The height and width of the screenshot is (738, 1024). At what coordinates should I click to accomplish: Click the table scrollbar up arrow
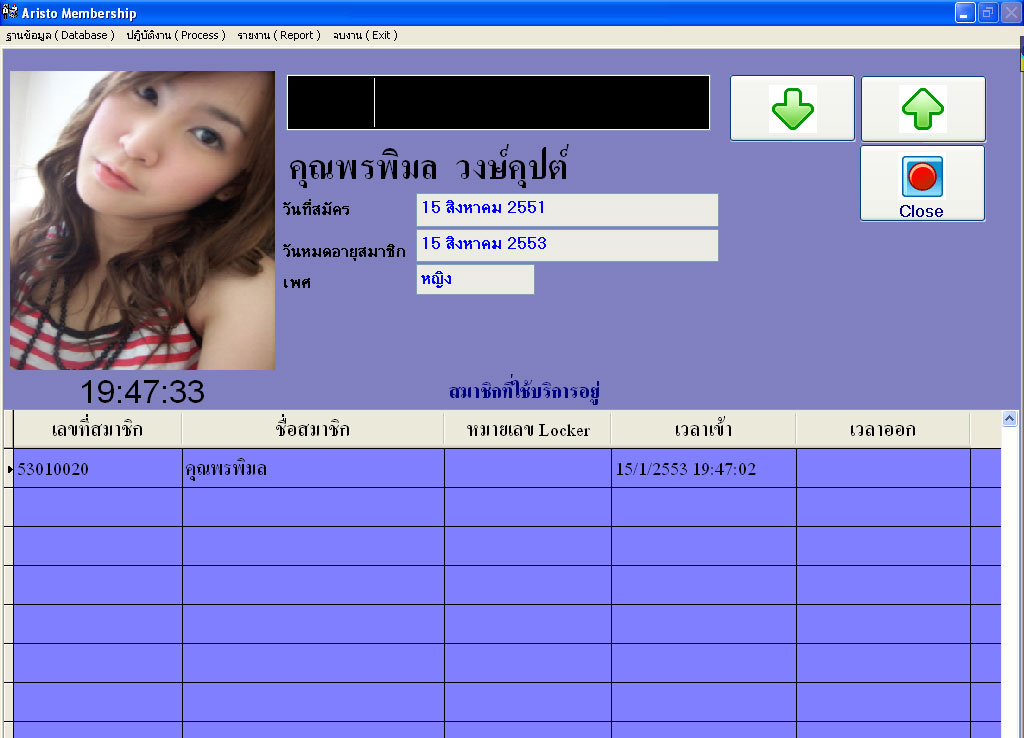point(1009,419)
